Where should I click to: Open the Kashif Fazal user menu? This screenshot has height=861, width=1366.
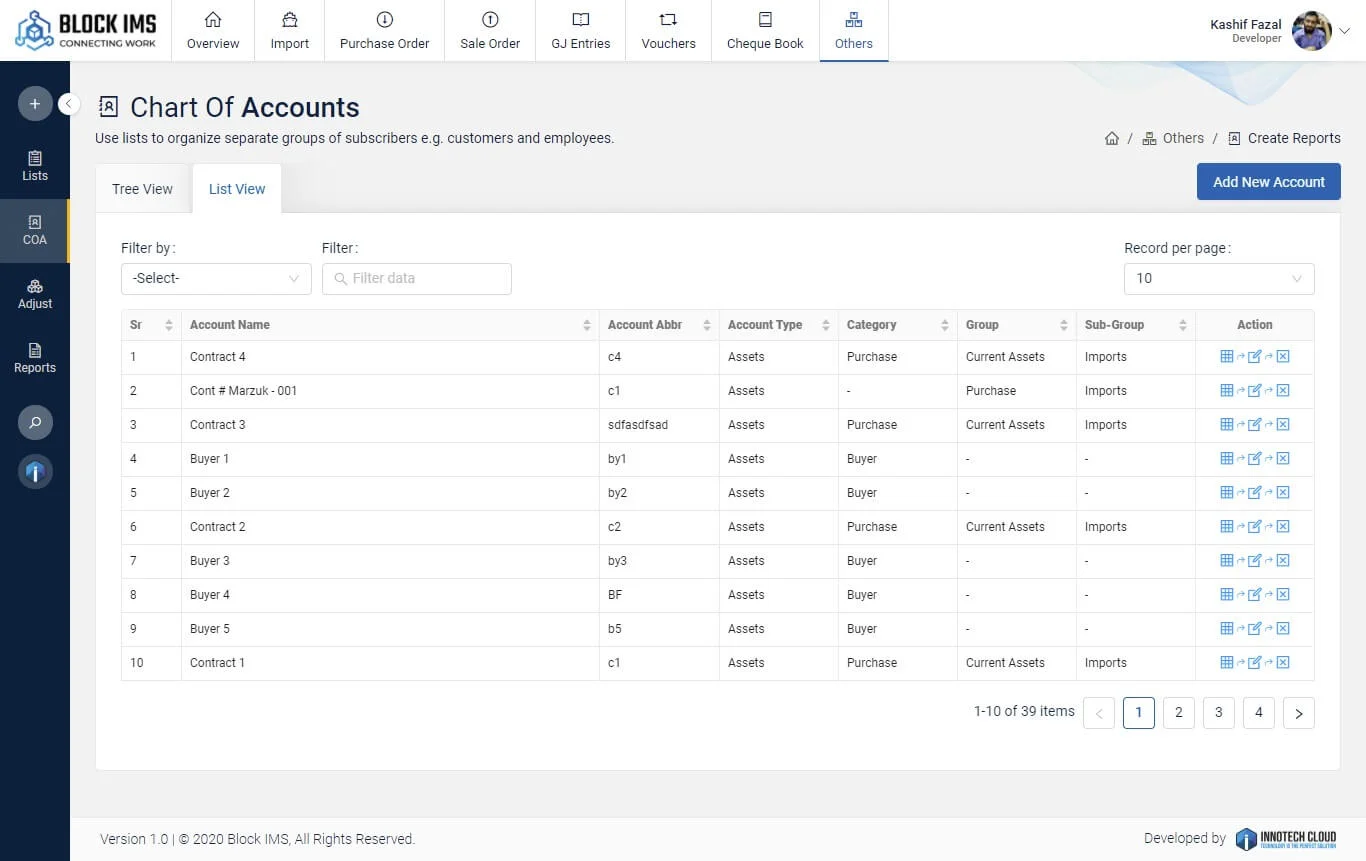(1343, 31)
